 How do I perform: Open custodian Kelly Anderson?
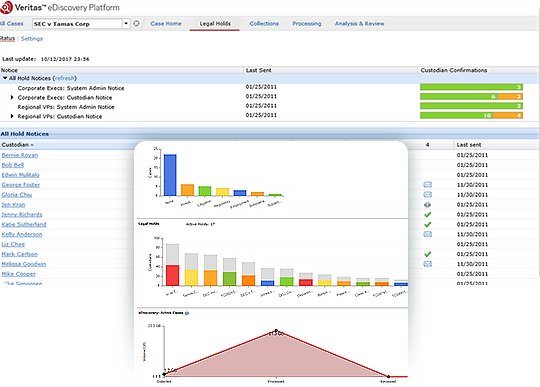point(22,234)
